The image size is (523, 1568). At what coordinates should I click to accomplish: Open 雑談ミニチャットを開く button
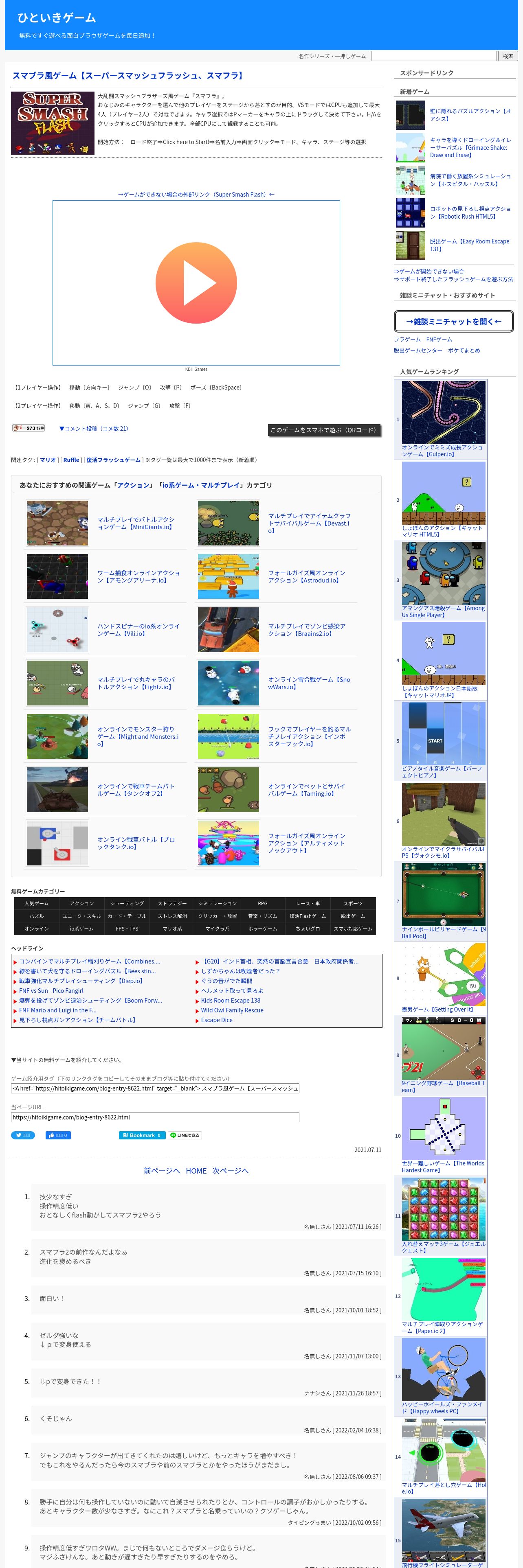pyautogui.click(x=454, y=322)
